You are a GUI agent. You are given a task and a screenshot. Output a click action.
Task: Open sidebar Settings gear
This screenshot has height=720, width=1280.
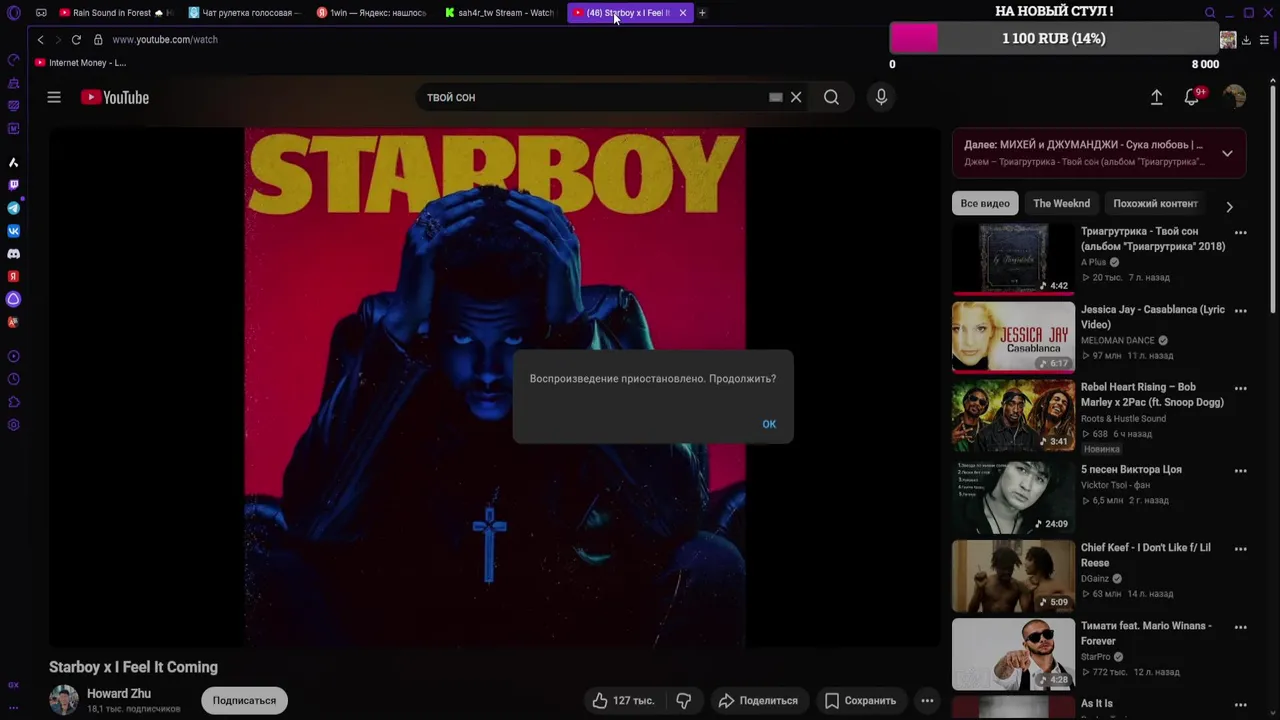(x=14, y=425)
